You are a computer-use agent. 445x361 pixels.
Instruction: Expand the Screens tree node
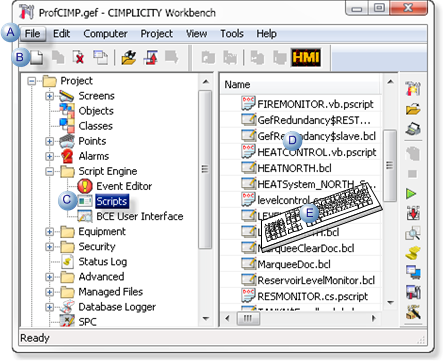coord(49,96)
